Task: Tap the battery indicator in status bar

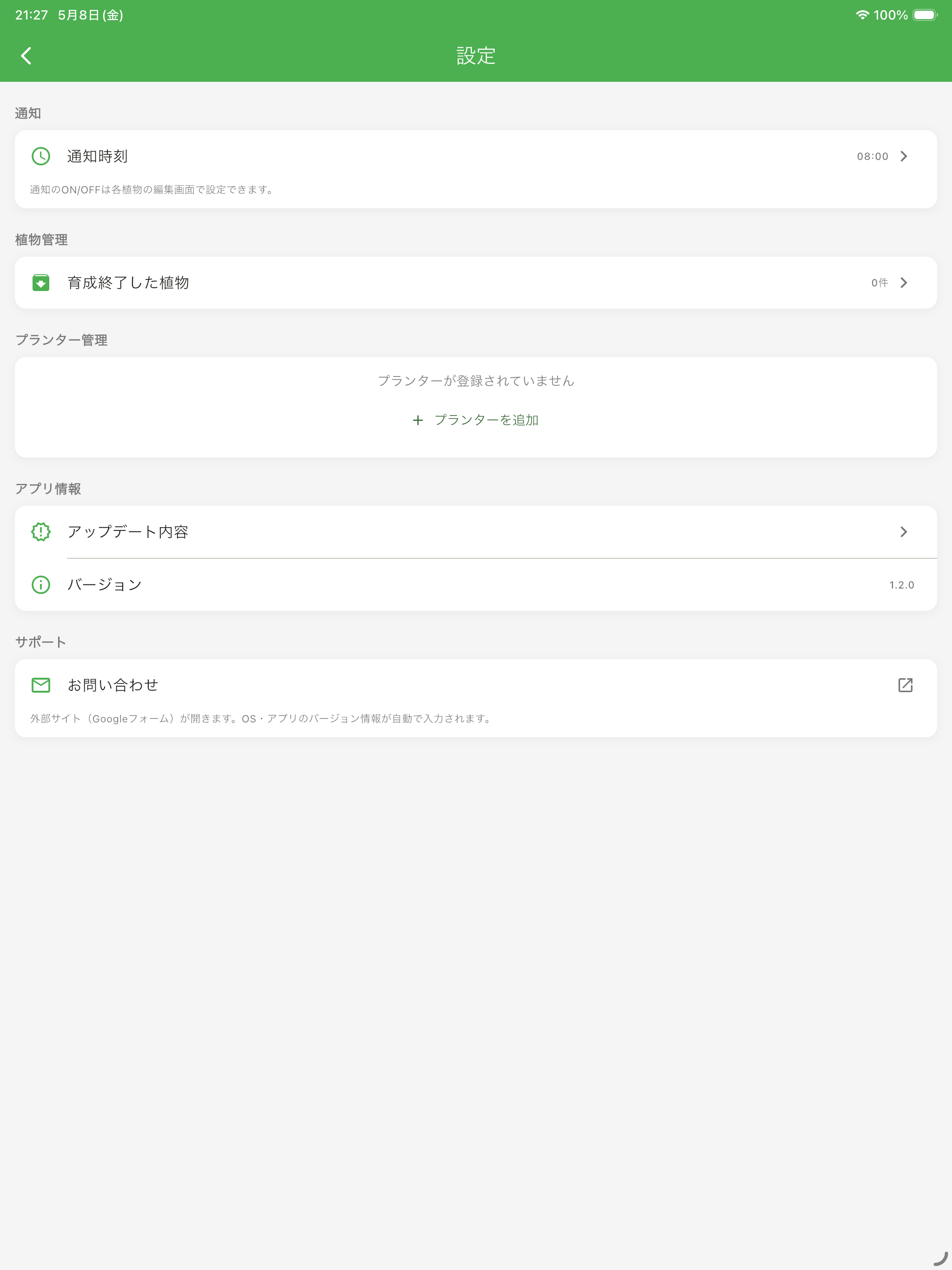Action: 925,15
